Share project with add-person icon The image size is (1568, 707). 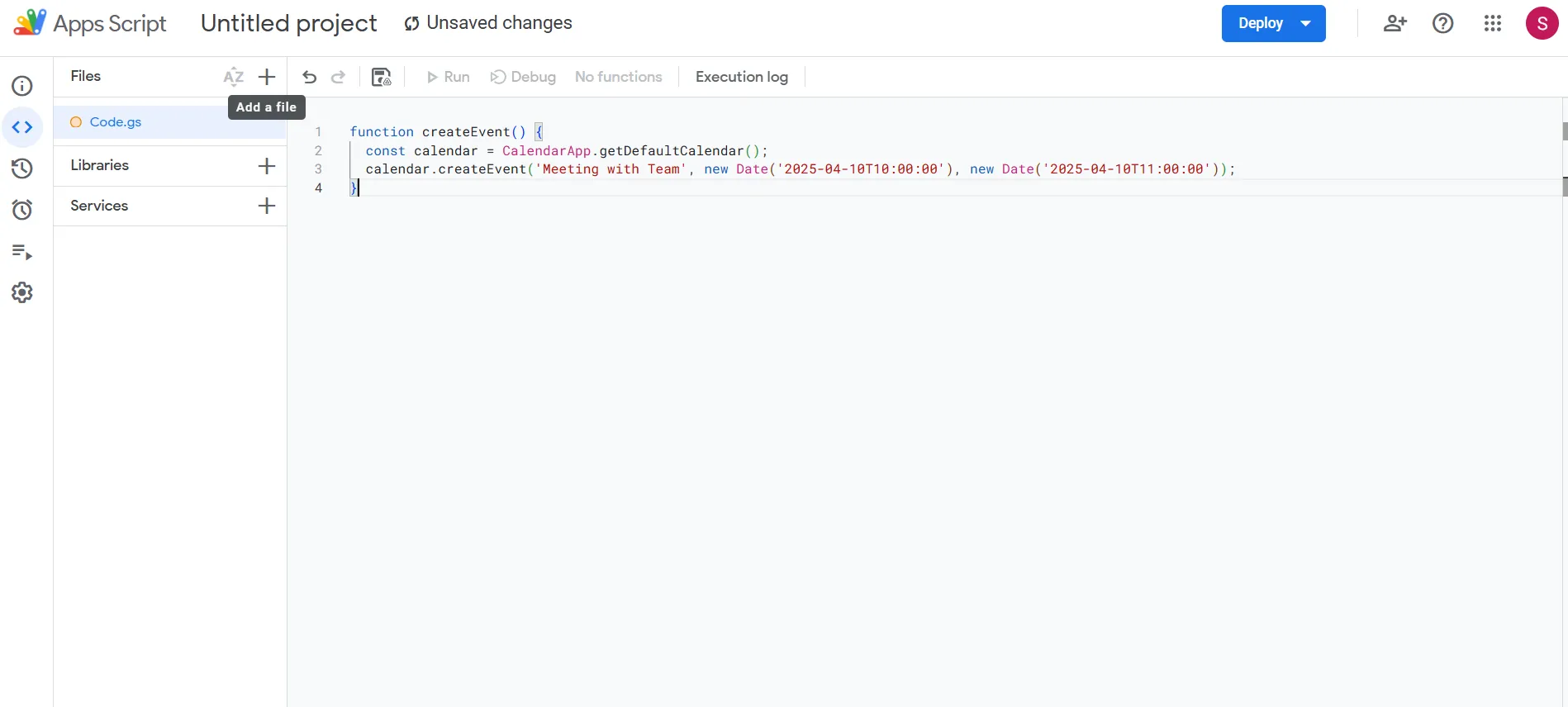coord(1395,23)
